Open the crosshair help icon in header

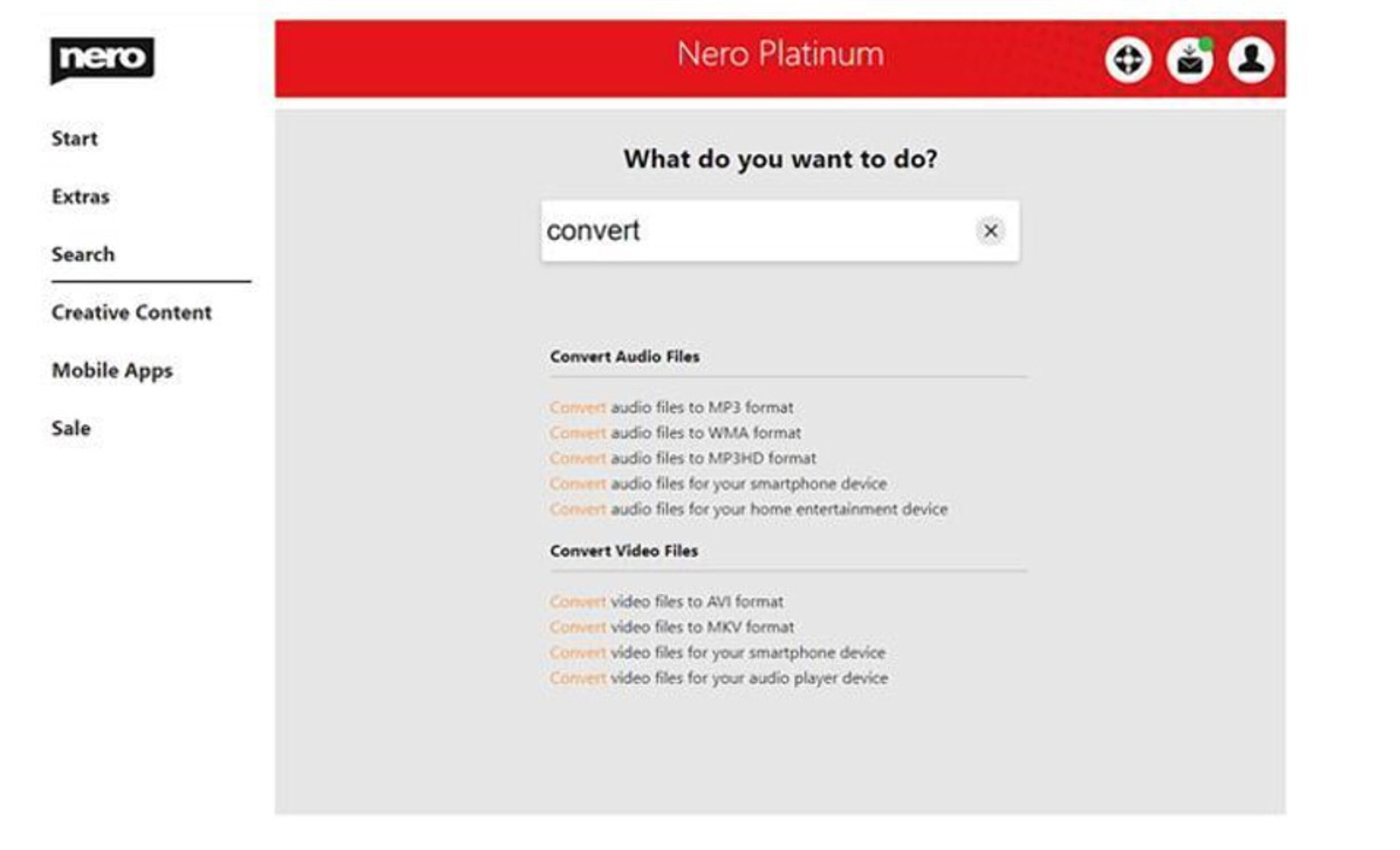click(1128, 59)
